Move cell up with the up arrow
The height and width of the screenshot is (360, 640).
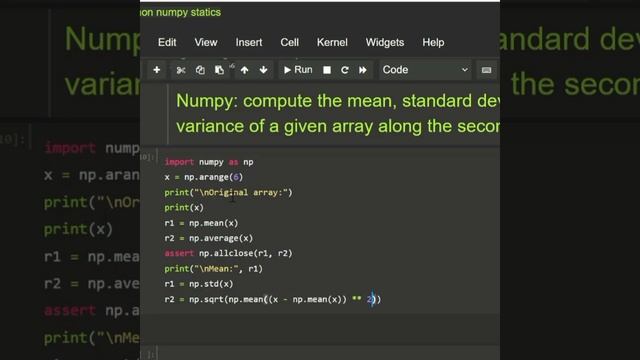tap(244, 70)
